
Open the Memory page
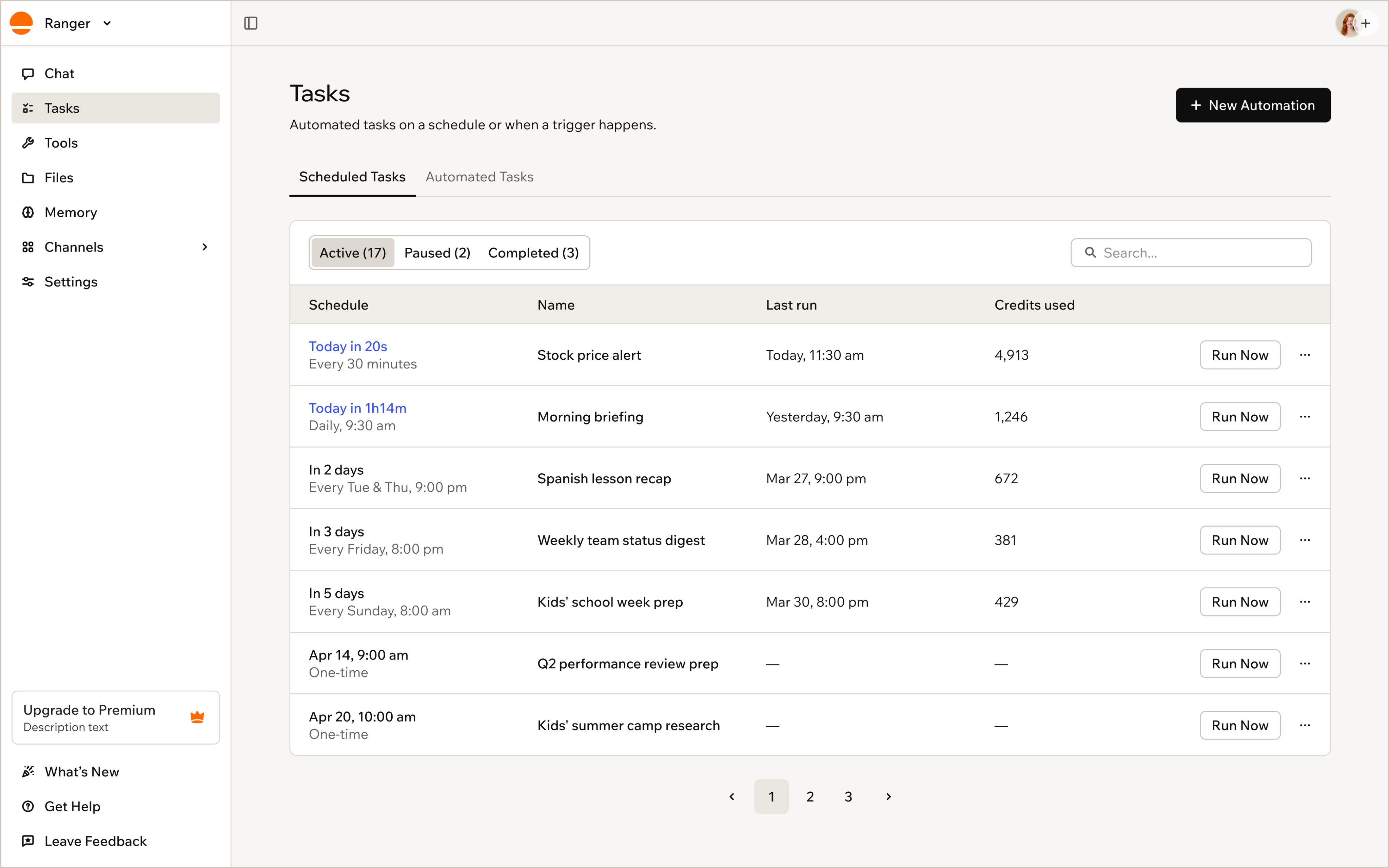coord(115,212)
